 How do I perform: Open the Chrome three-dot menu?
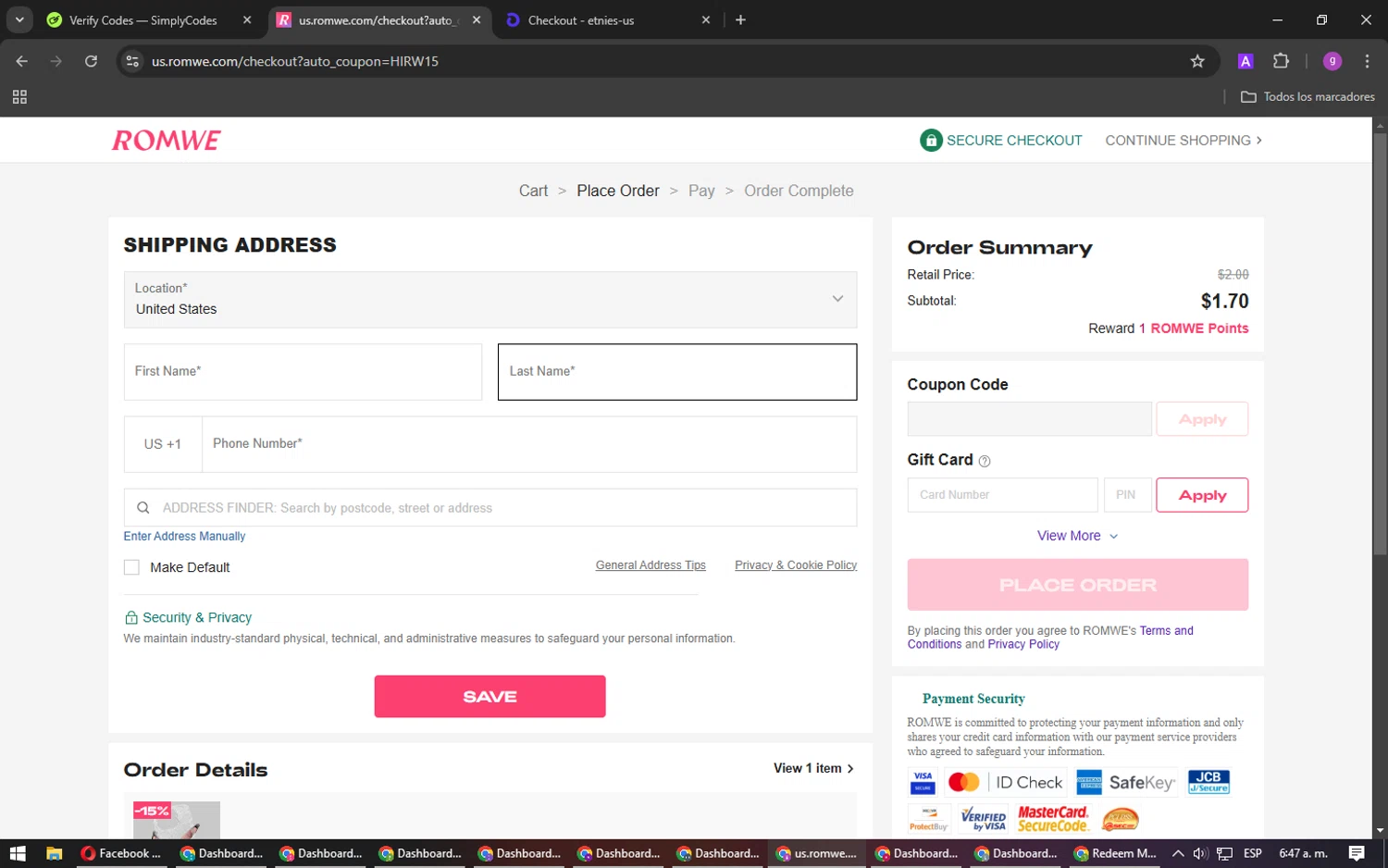(x=1367, y=61)
